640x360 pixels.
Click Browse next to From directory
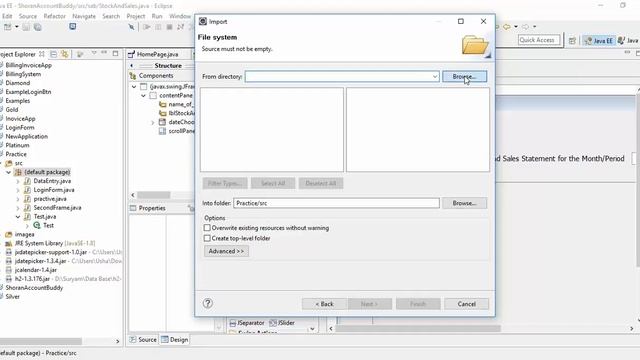(464, 76)
